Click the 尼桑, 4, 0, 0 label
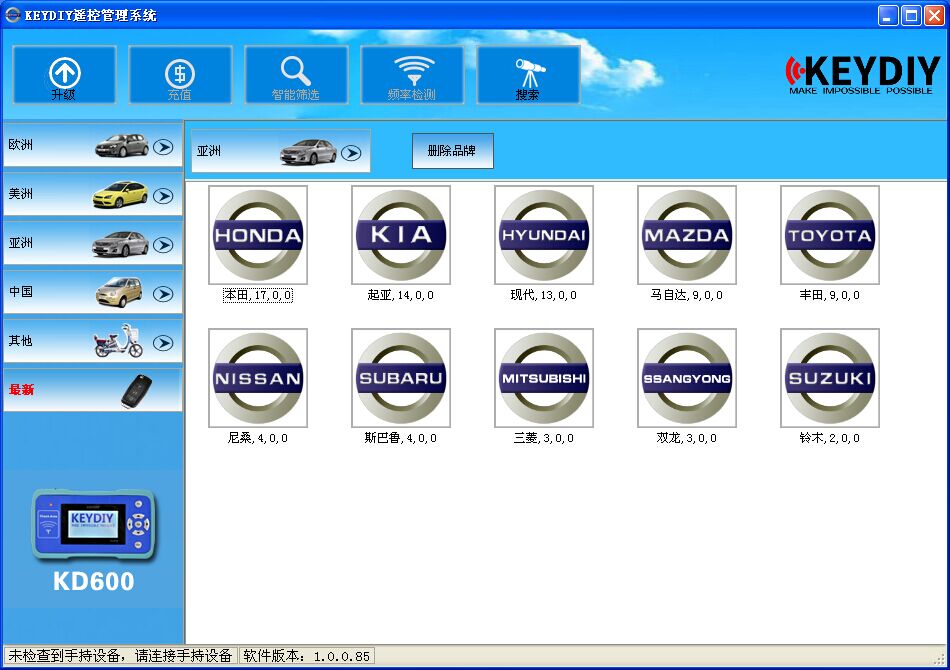 (x=258, y=439)
